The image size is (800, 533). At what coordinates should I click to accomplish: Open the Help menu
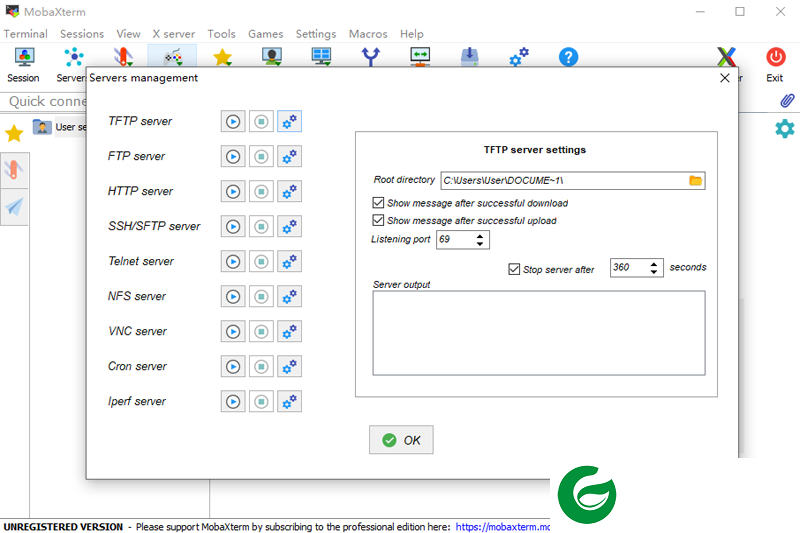point(411,34)
